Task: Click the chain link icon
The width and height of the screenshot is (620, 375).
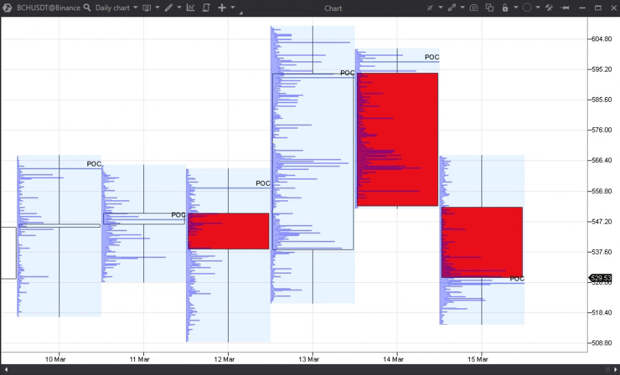Action: [452, 8]
